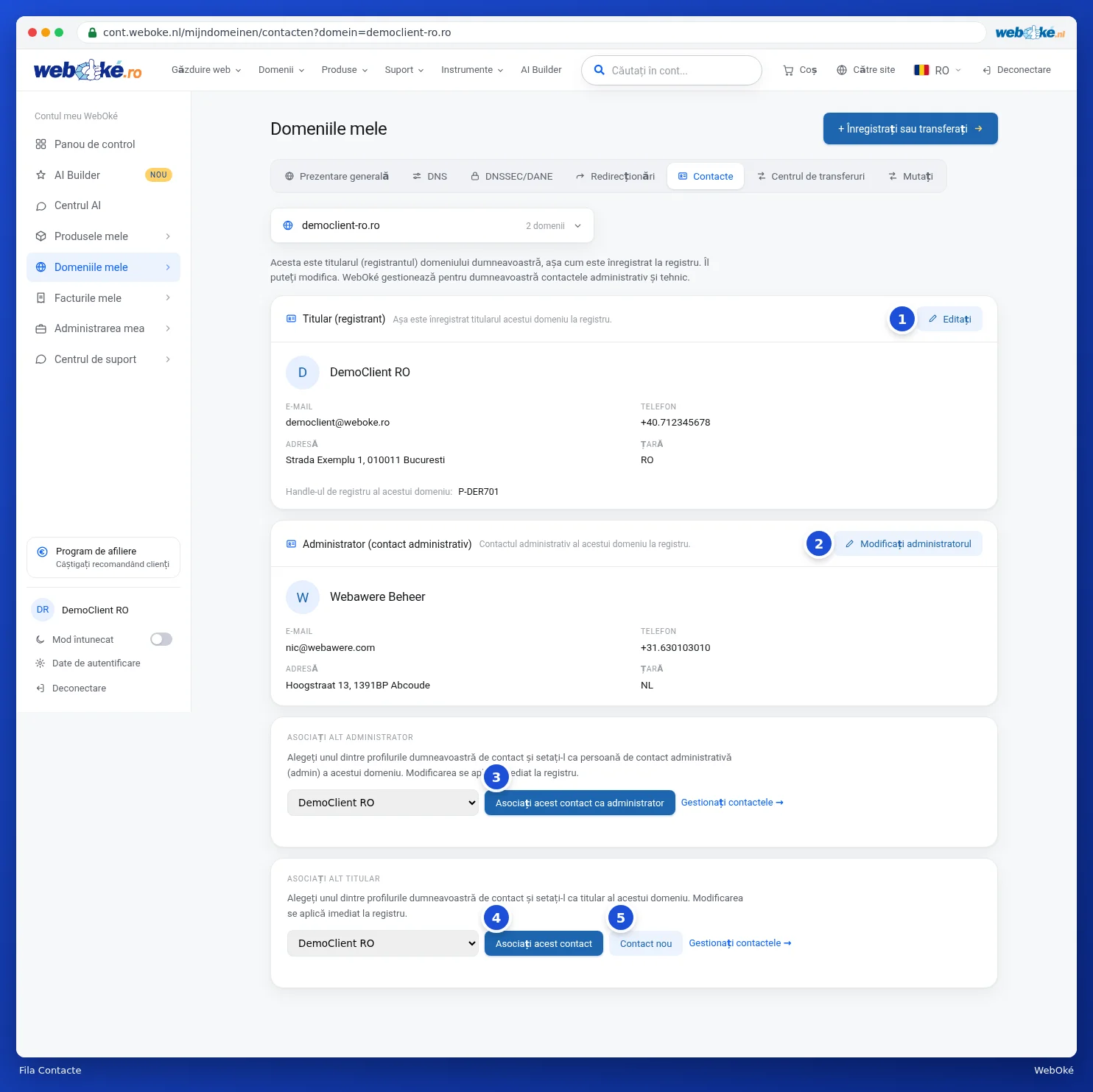
Task: Open Program de afiliere euro icon
Action: pyautogui.click(x=43, y=552)
